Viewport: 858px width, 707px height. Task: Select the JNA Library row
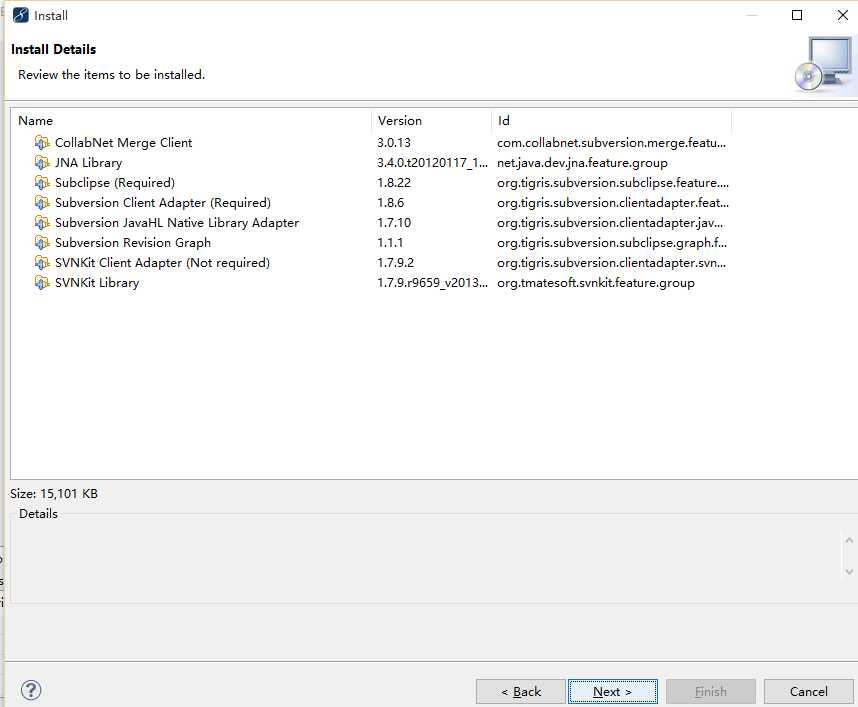372,163
